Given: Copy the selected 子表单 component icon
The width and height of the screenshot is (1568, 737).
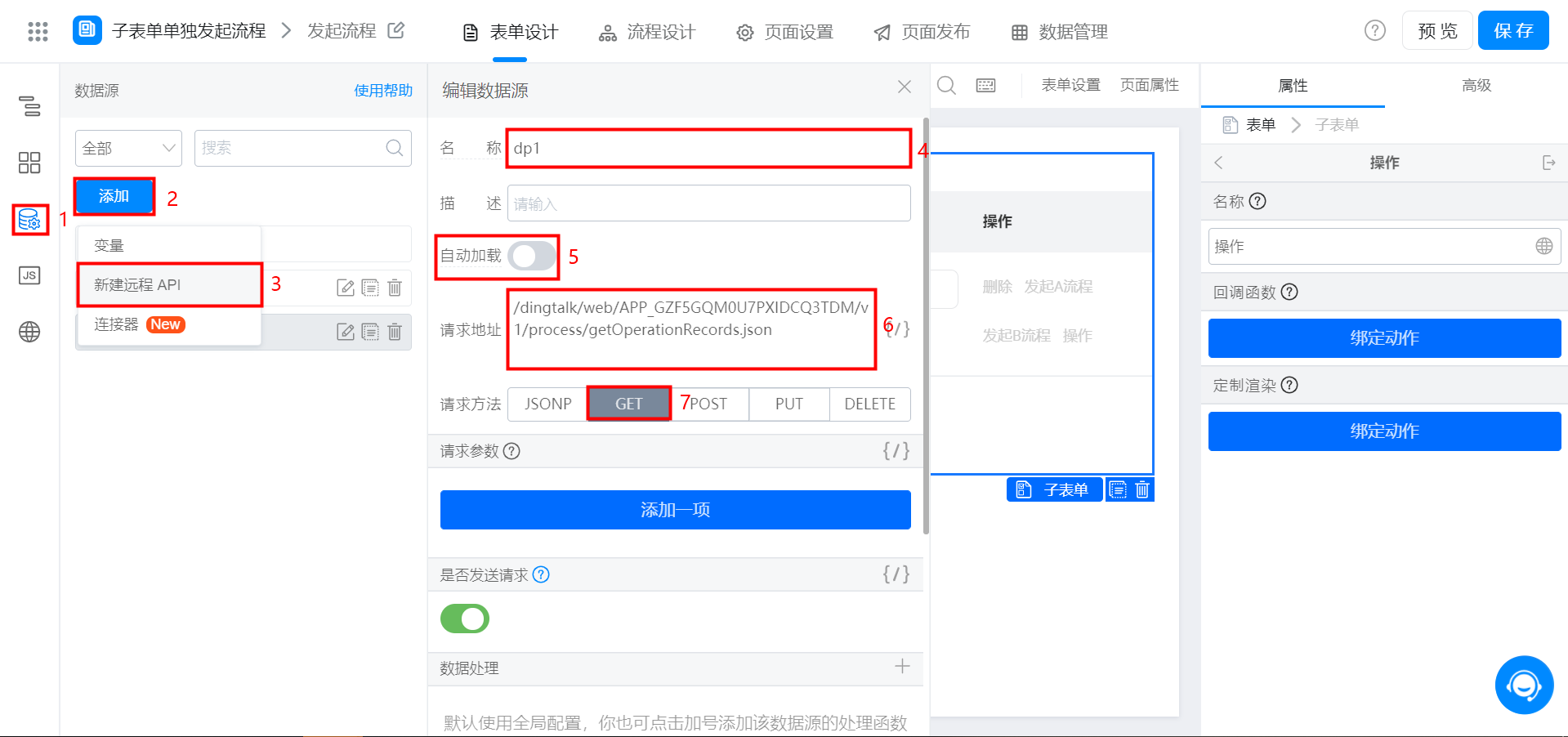Looking at the screenshot, I should pyautogui.click(x=1118, y=489).
